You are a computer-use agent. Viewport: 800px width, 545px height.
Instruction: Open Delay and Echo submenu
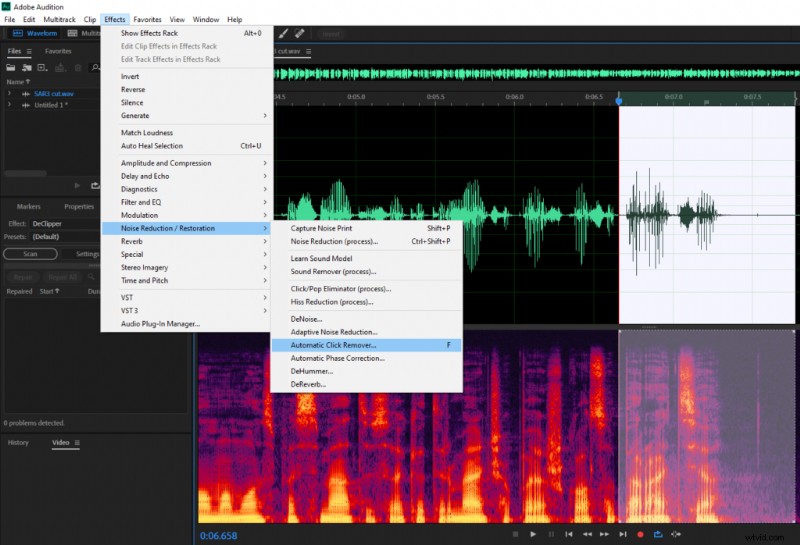point(187,176)
